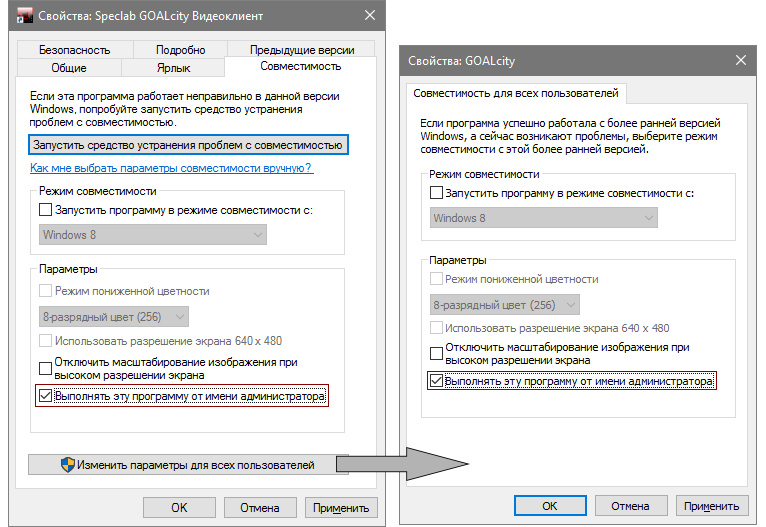Open 8-разрядный цвет dropdown in GOALcity dialog

tap(505, 305)
